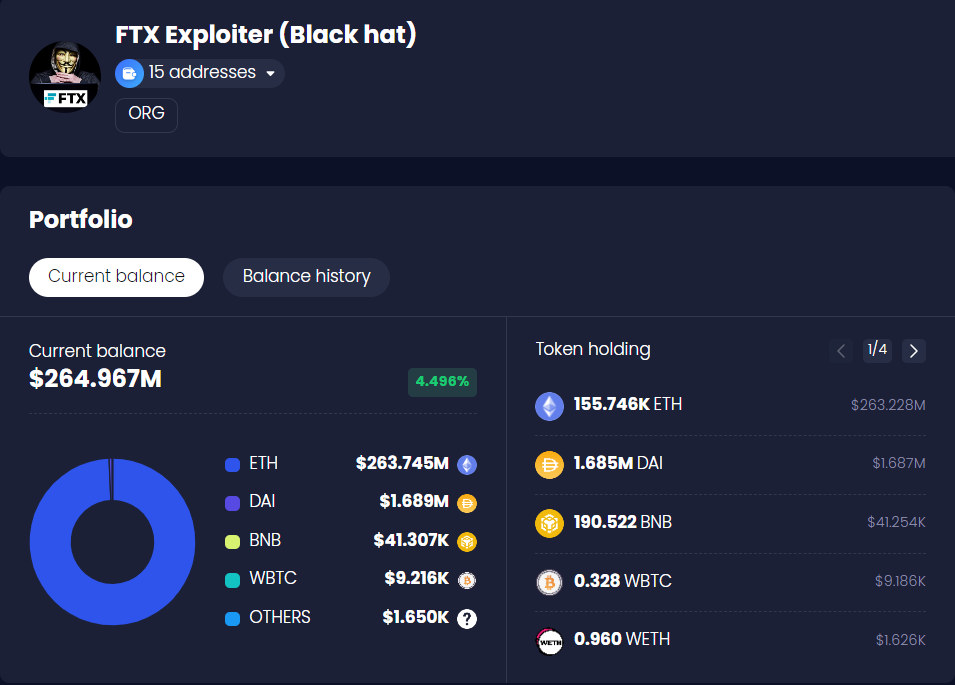Click the ETH blue legend swatch
The image size is (955, 685).
coord(233,465)
